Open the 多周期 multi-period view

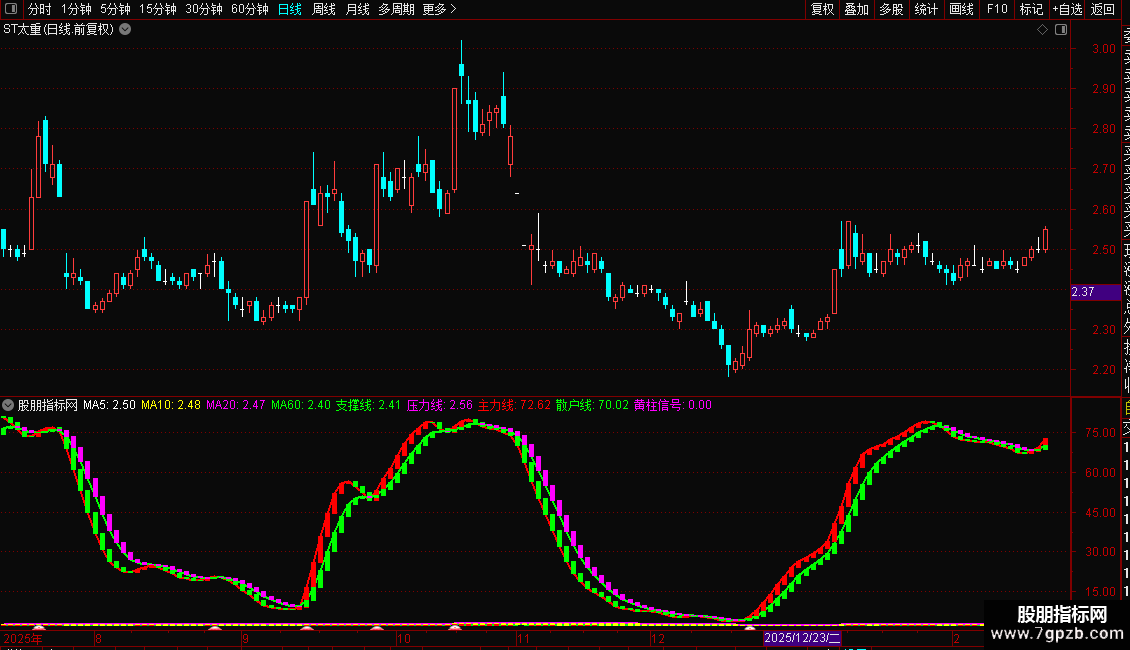tap(396, 9)
